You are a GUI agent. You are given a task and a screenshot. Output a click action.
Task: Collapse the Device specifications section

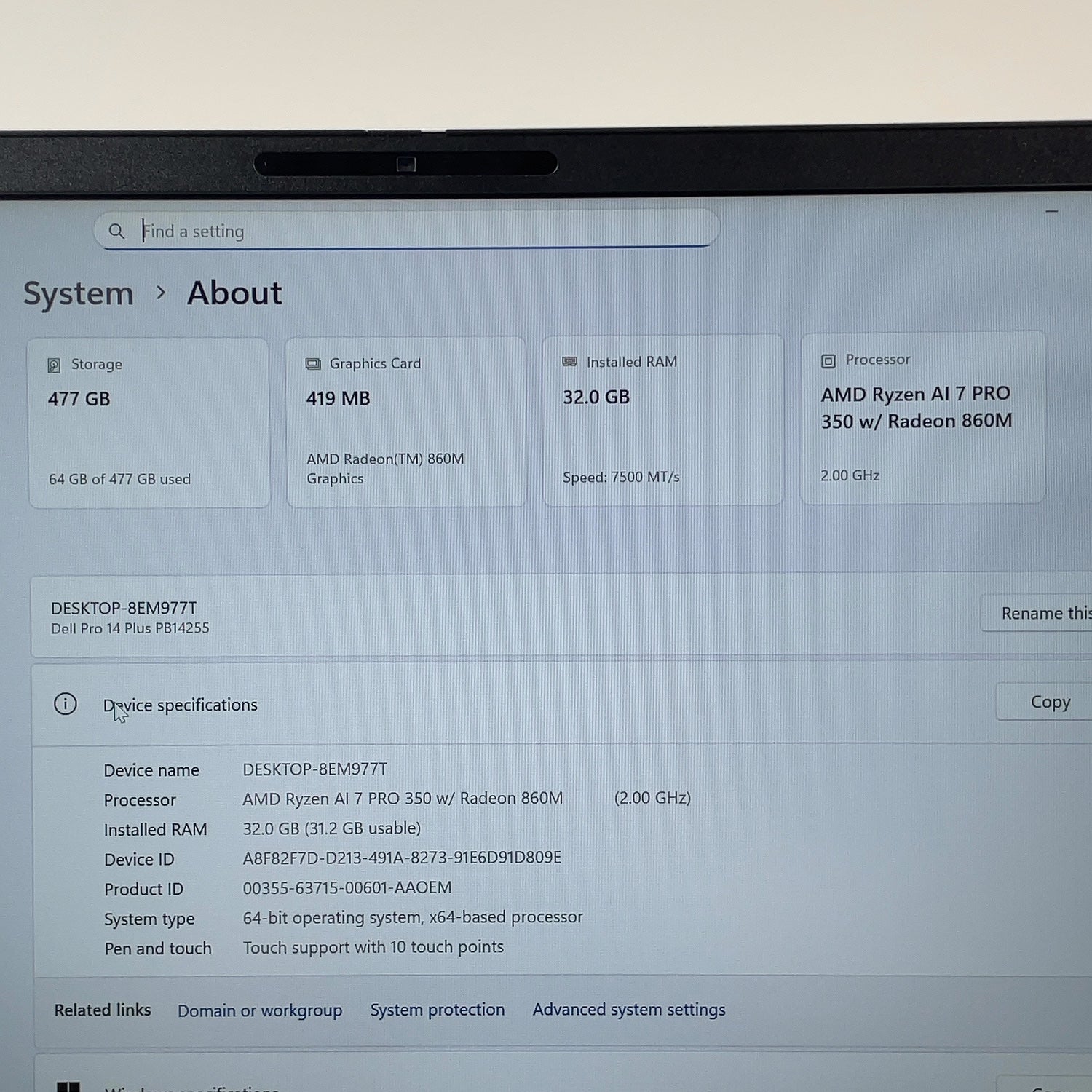click(561, 704)
